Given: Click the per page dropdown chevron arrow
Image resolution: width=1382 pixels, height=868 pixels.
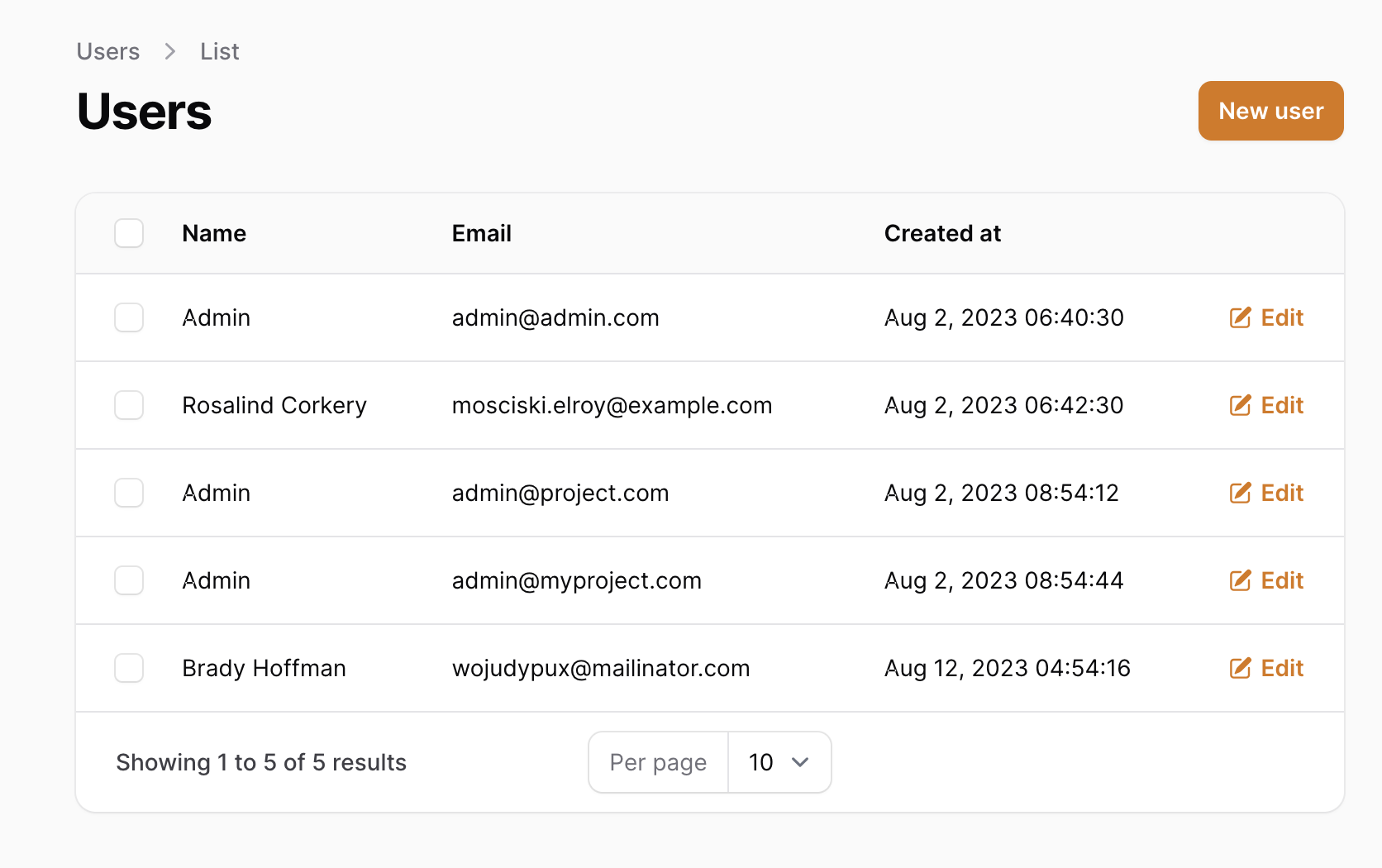Looking at the screenshot, I should click(x=799, y=762).
